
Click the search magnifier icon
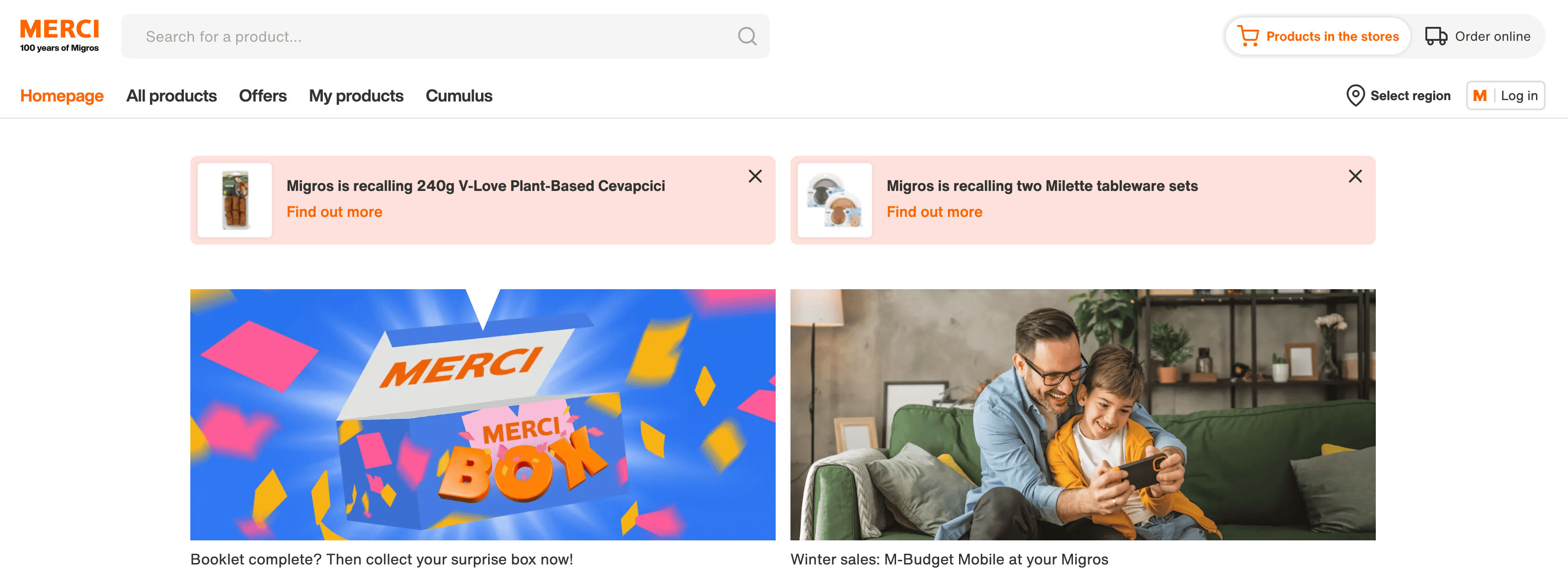747,37
